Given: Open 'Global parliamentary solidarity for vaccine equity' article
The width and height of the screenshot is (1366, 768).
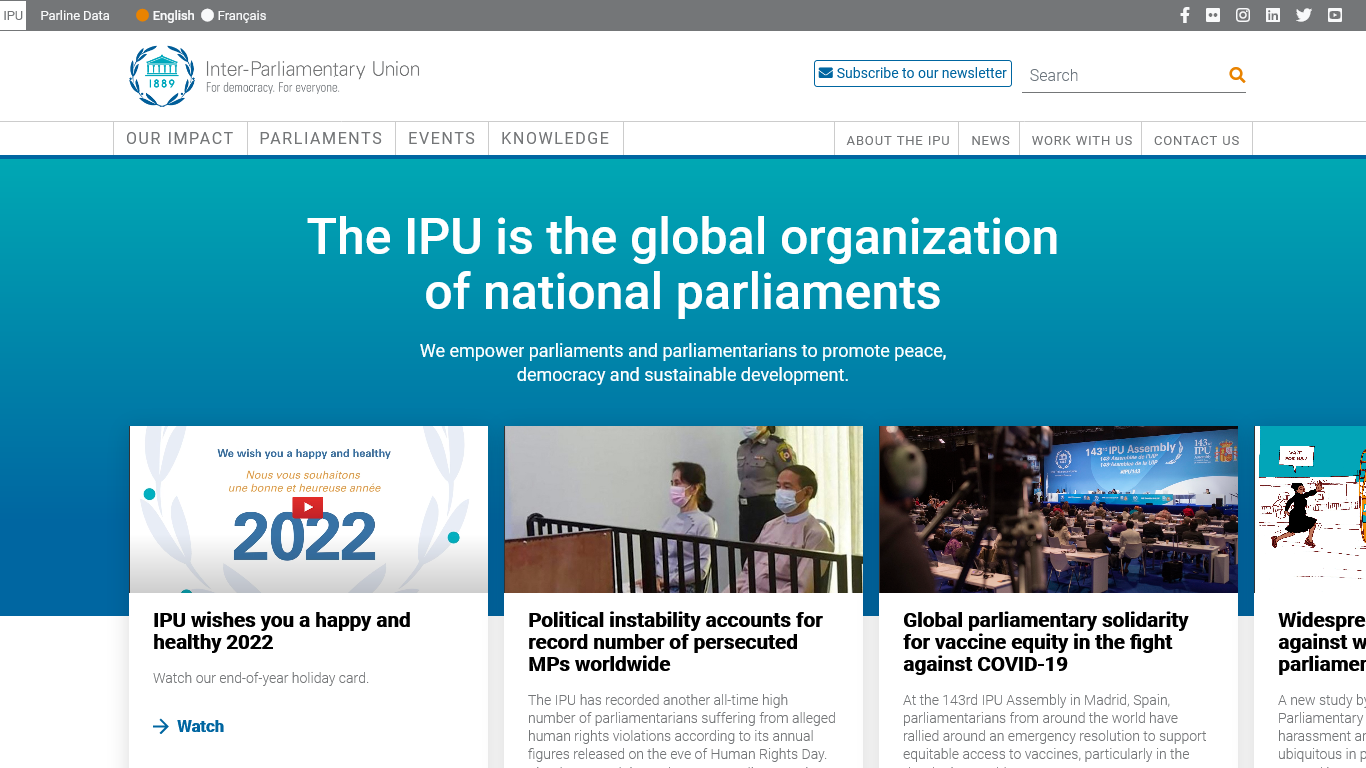Looking at the screenshot, I should [1045, 642].
